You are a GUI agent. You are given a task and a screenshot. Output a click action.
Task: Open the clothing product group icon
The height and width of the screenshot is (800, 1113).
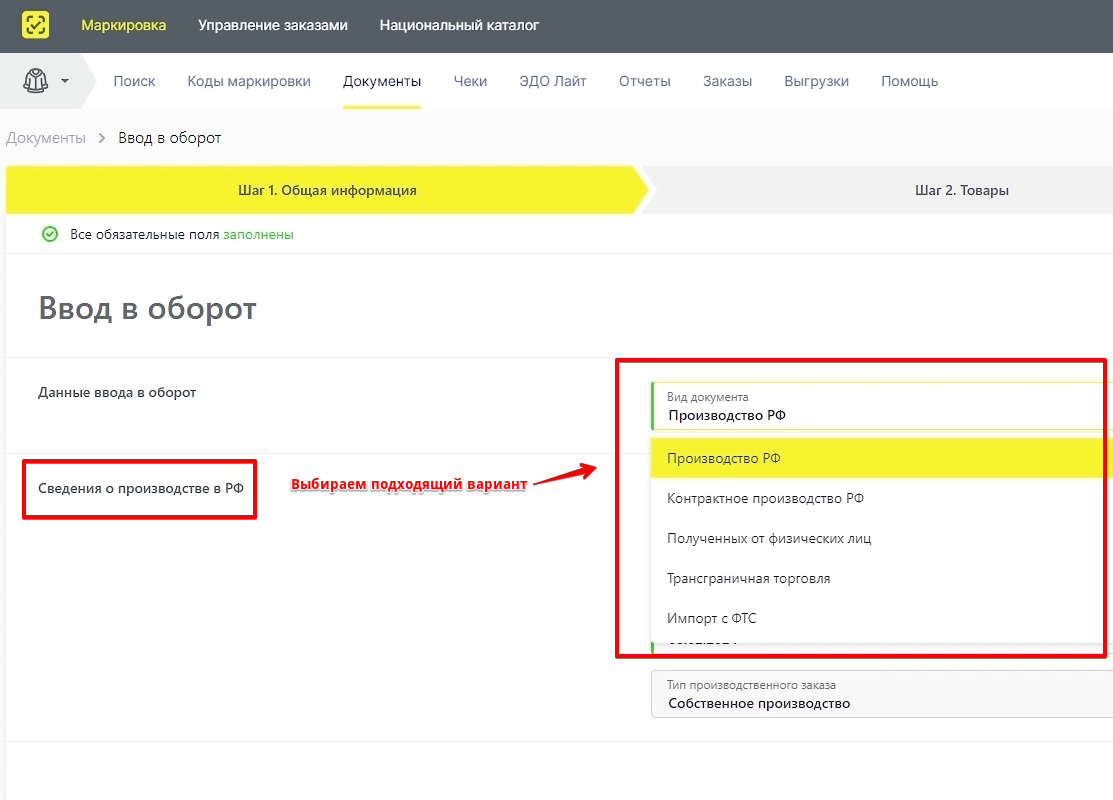click(35, 81)
